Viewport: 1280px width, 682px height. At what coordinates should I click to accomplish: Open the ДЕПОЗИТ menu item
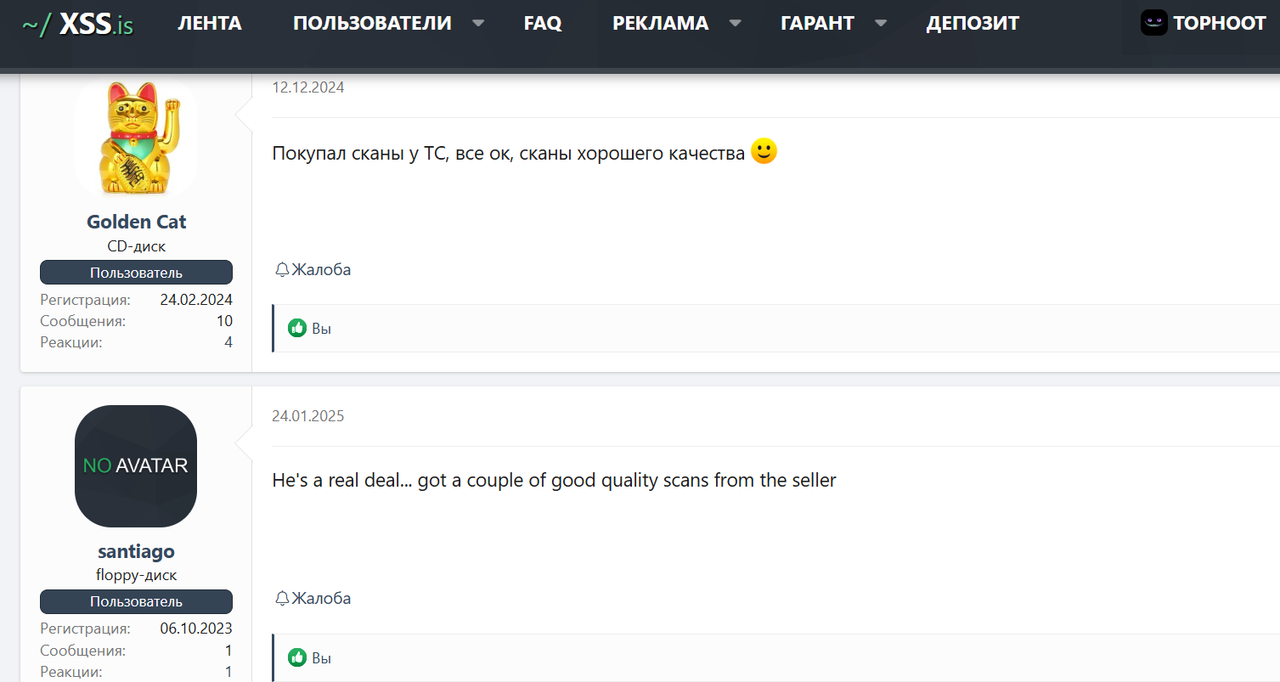tap(972, 23)
